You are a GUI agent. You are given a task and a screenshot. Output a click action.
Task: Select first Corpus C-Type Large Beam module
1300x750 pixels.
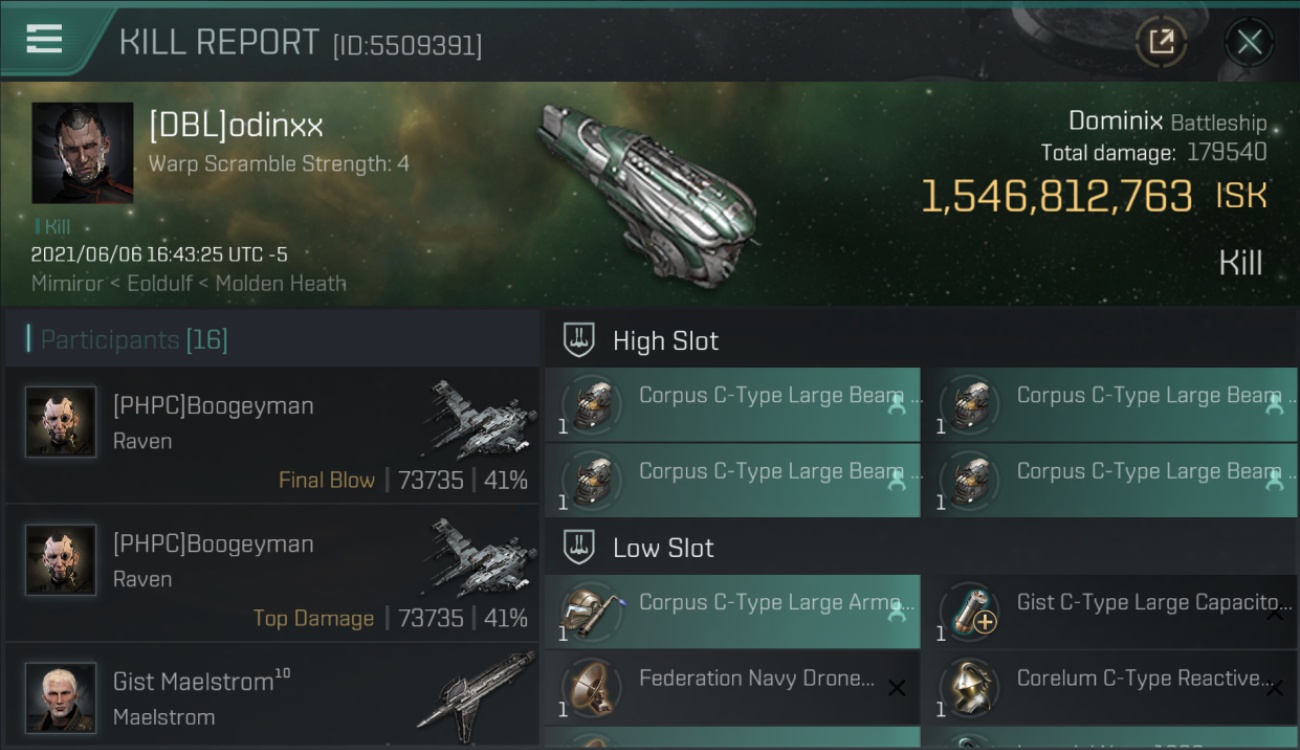pyautogui.click(x=733, y=405)
